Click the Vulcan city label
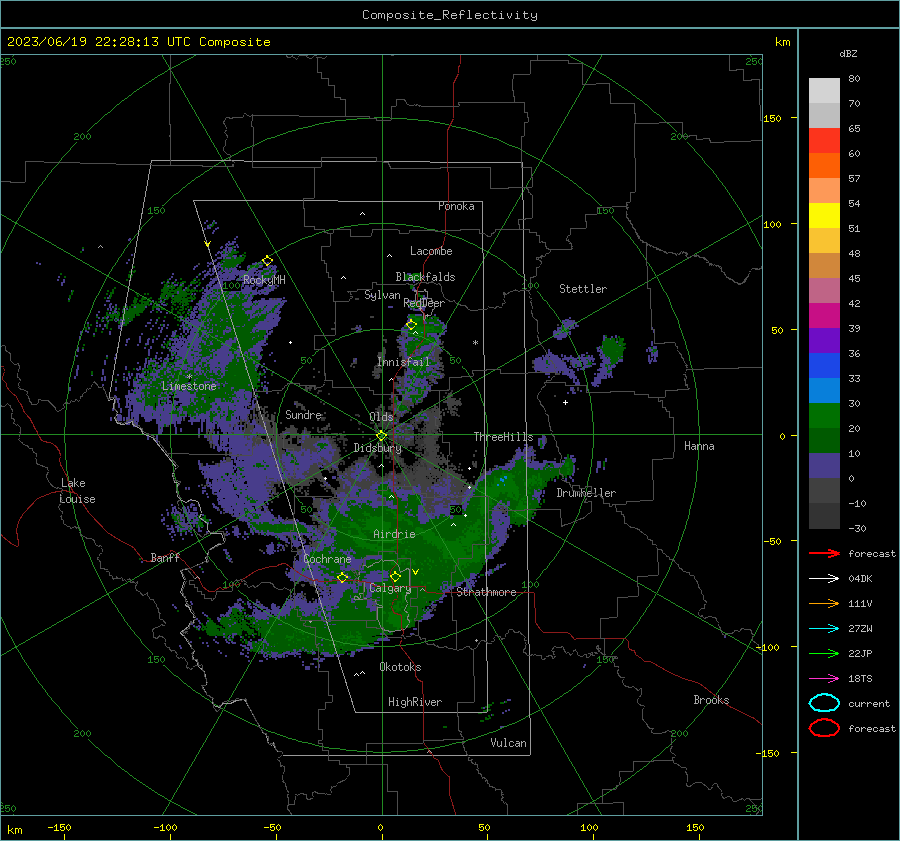 508,743
